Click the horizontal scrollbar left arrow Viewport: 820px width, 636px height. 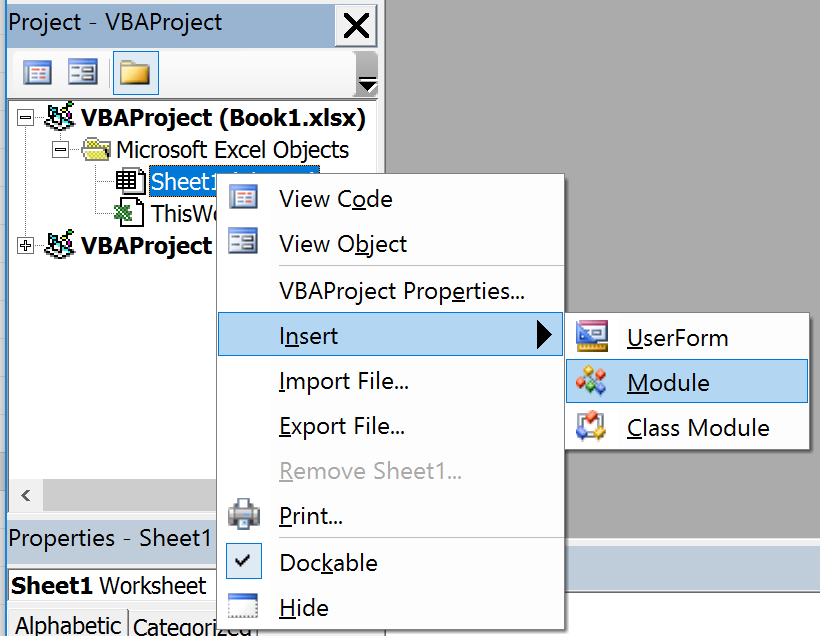[x=24, y=495]
